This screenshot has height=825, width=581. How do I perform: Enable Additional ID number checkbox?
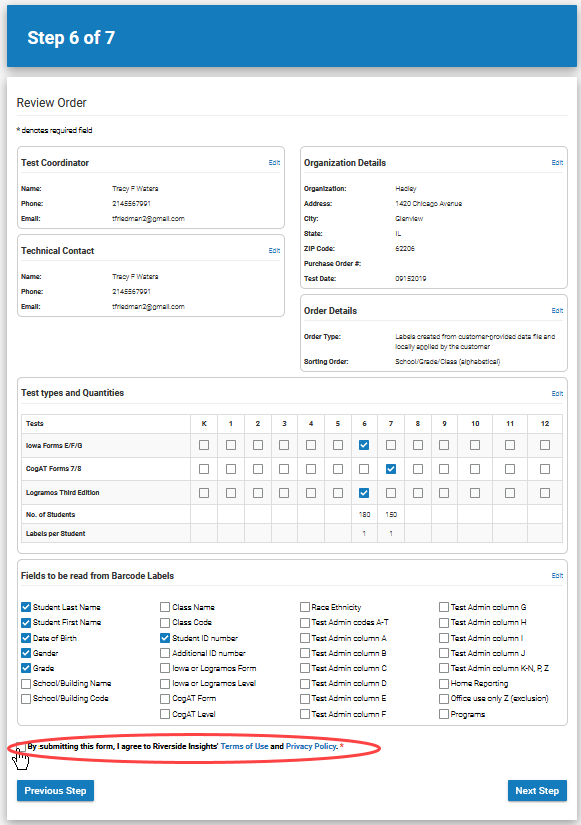point(165,653)
